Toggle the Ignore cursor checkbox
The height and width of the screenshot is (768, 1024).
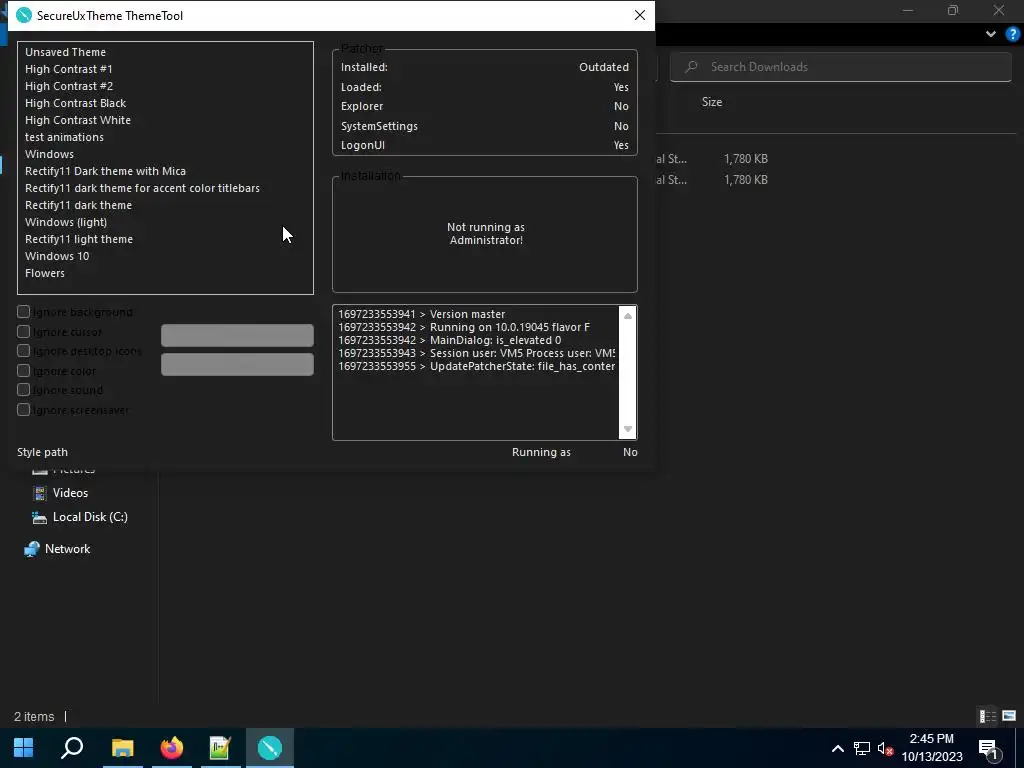(x=24, y=332)
